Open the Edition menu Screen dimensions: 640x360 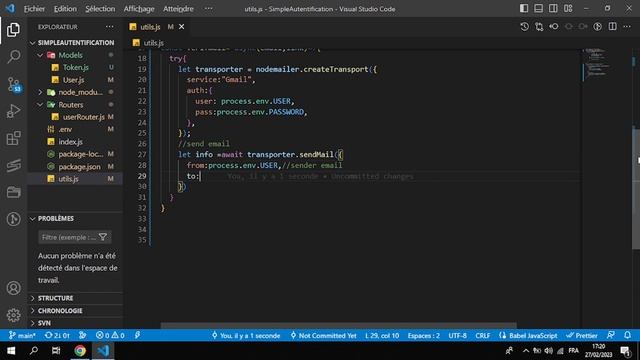[65, 9]
